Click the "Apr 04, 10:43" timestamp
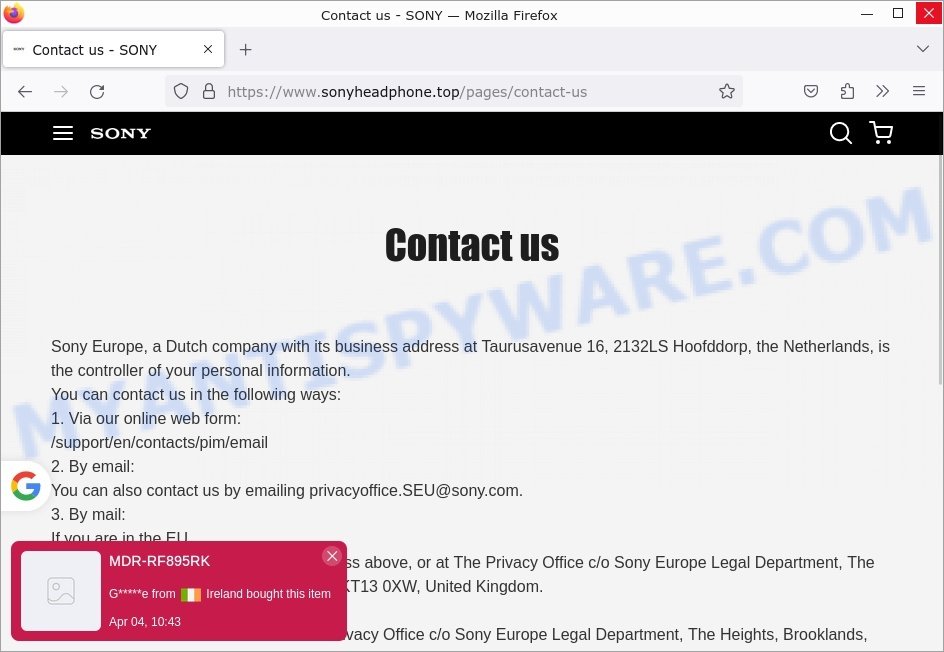The image size is (944, 652). [145, 622]
